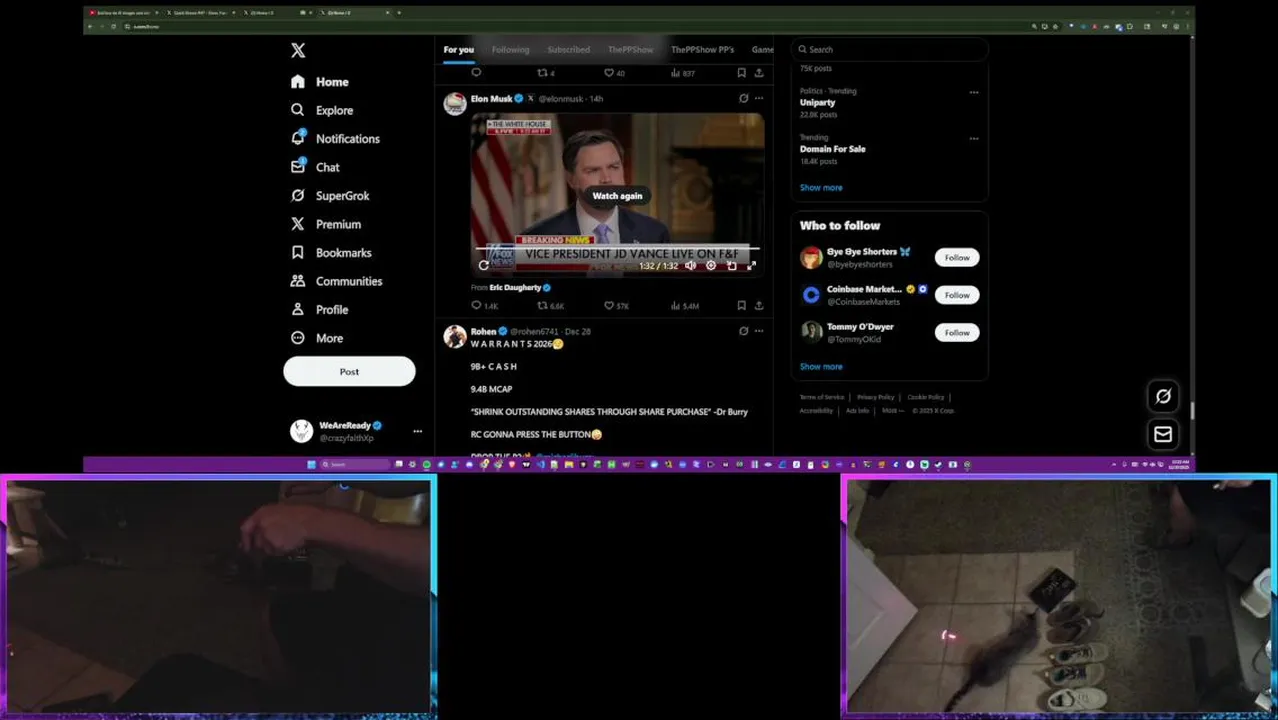Click the picture-in-picture video icon
The image size is (1278, 720).
(732, 265)
